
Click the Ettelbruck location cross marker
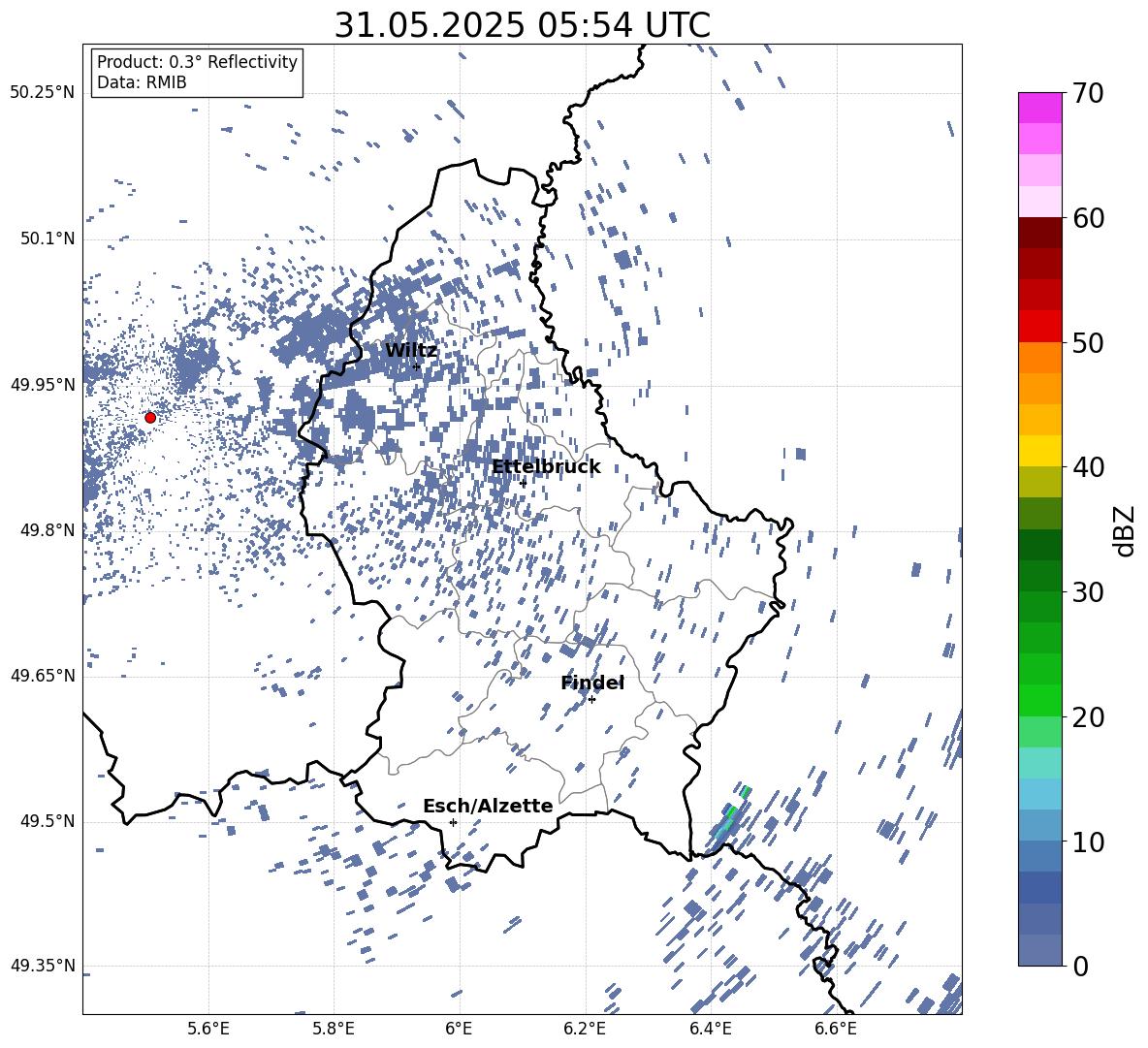tap(523, 483)
